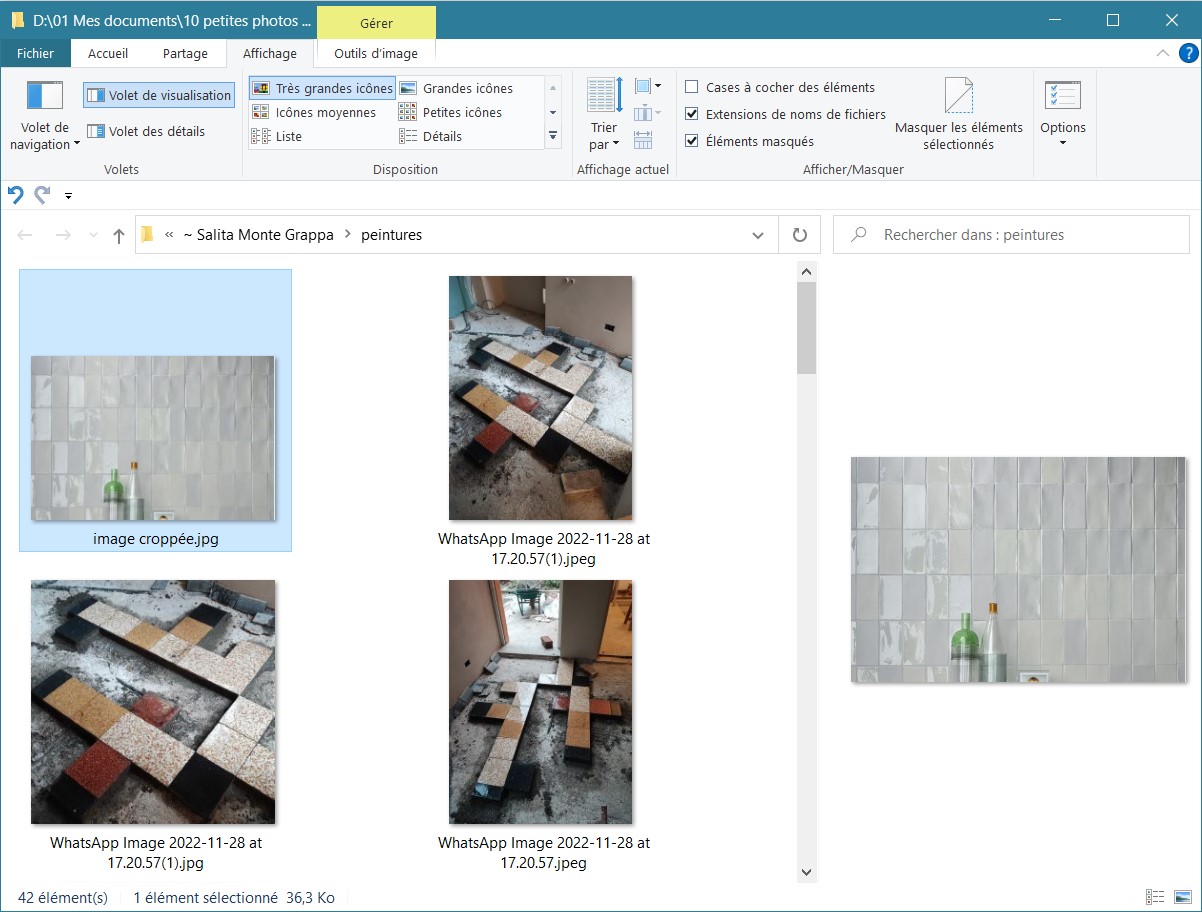Open the Fichier menu

click(35, 54)
